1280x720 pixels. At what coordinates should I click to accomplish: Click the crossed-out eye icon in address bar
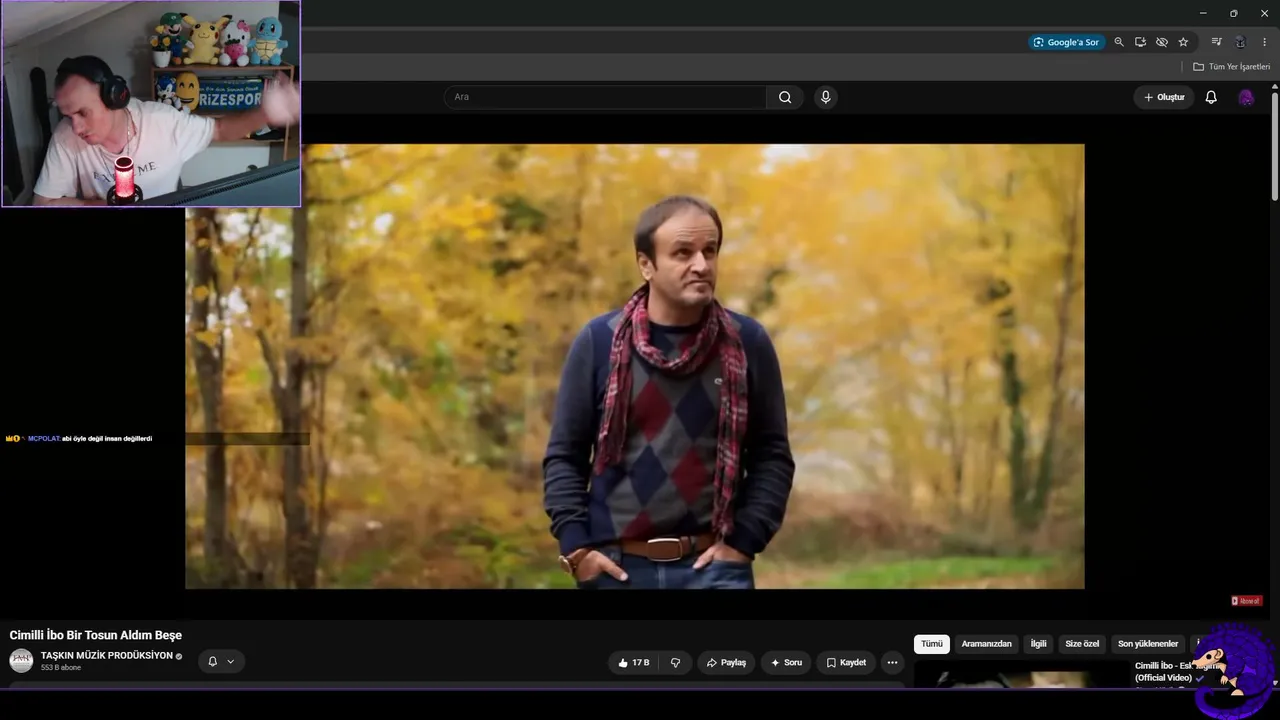coord(1162,42)
